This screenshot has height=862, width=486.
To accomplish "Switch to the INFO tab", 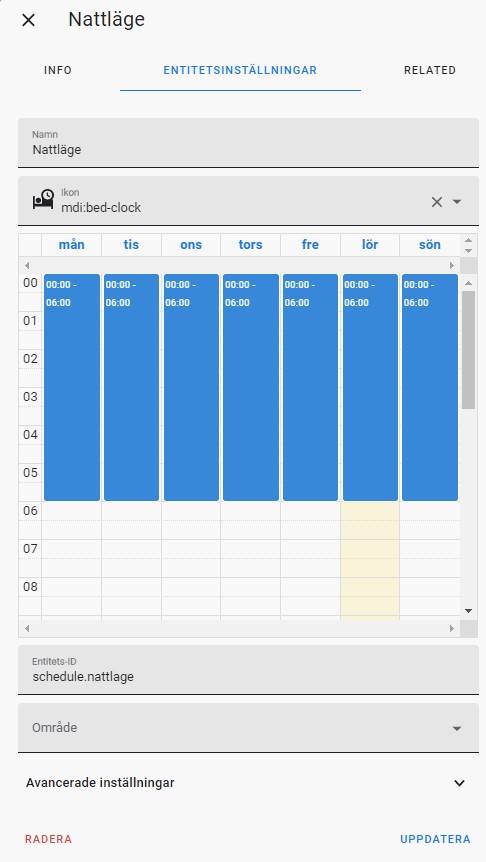I will (58, 70).
